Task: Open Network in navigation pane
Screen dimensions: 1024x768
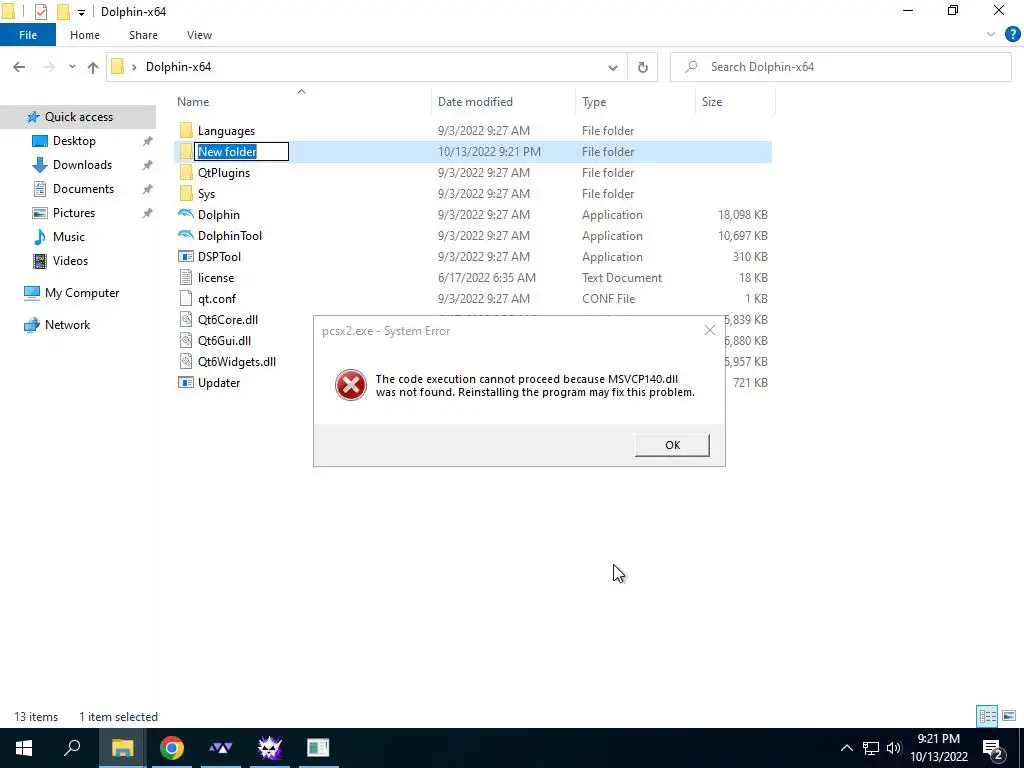Action: [67, 325]
